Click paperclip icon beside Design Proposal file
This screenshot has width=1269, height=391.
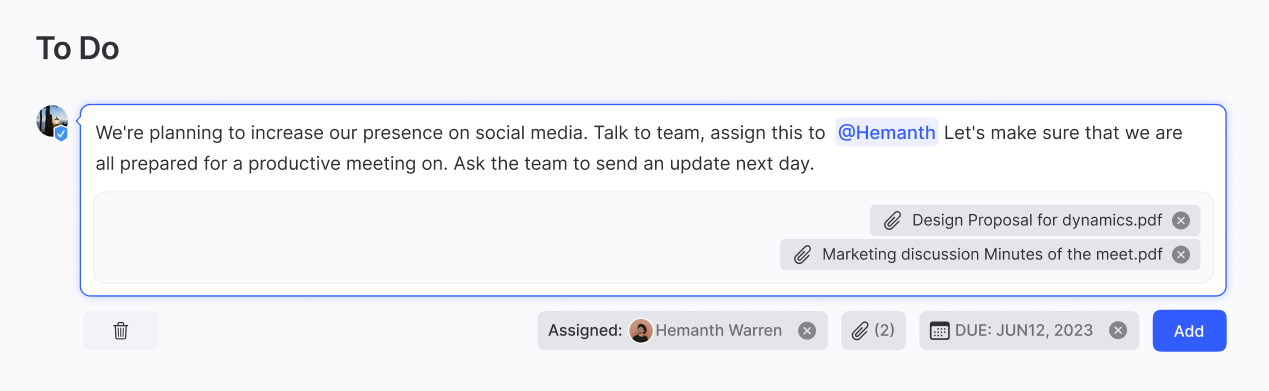click(893, 220)
